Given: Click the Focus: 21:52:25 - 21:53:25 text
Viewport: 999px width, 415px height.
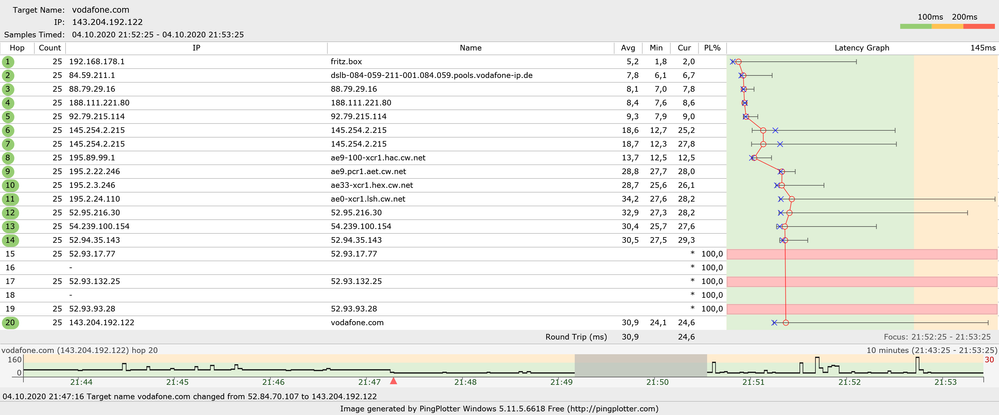Looking at the screenshot, I should (937, 337).
